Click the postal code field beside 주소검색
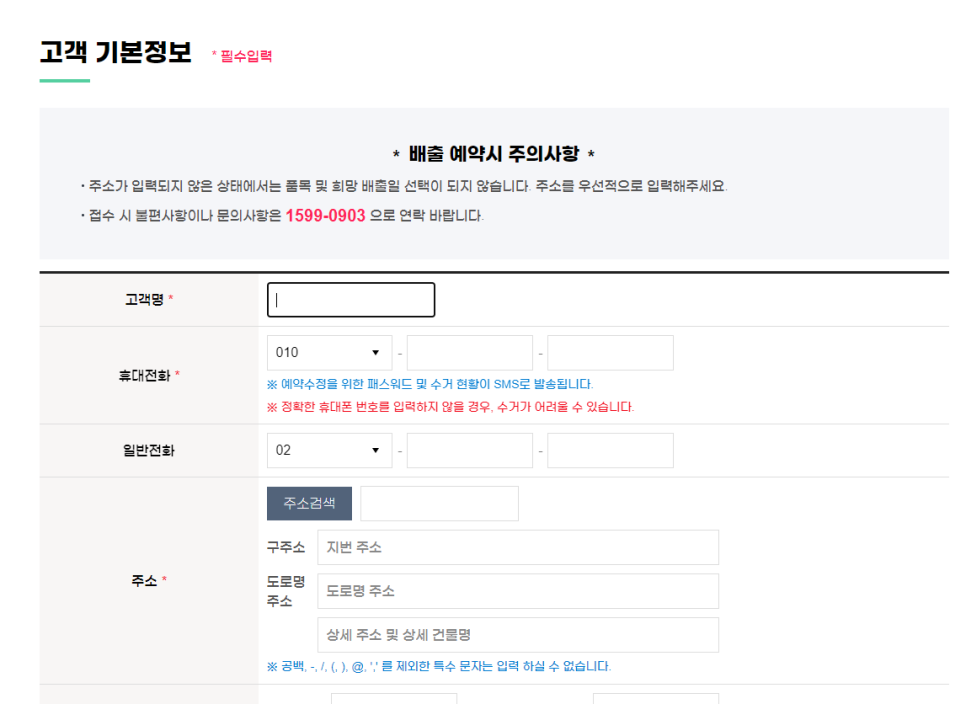966x704 pixels. coord(439,503)
